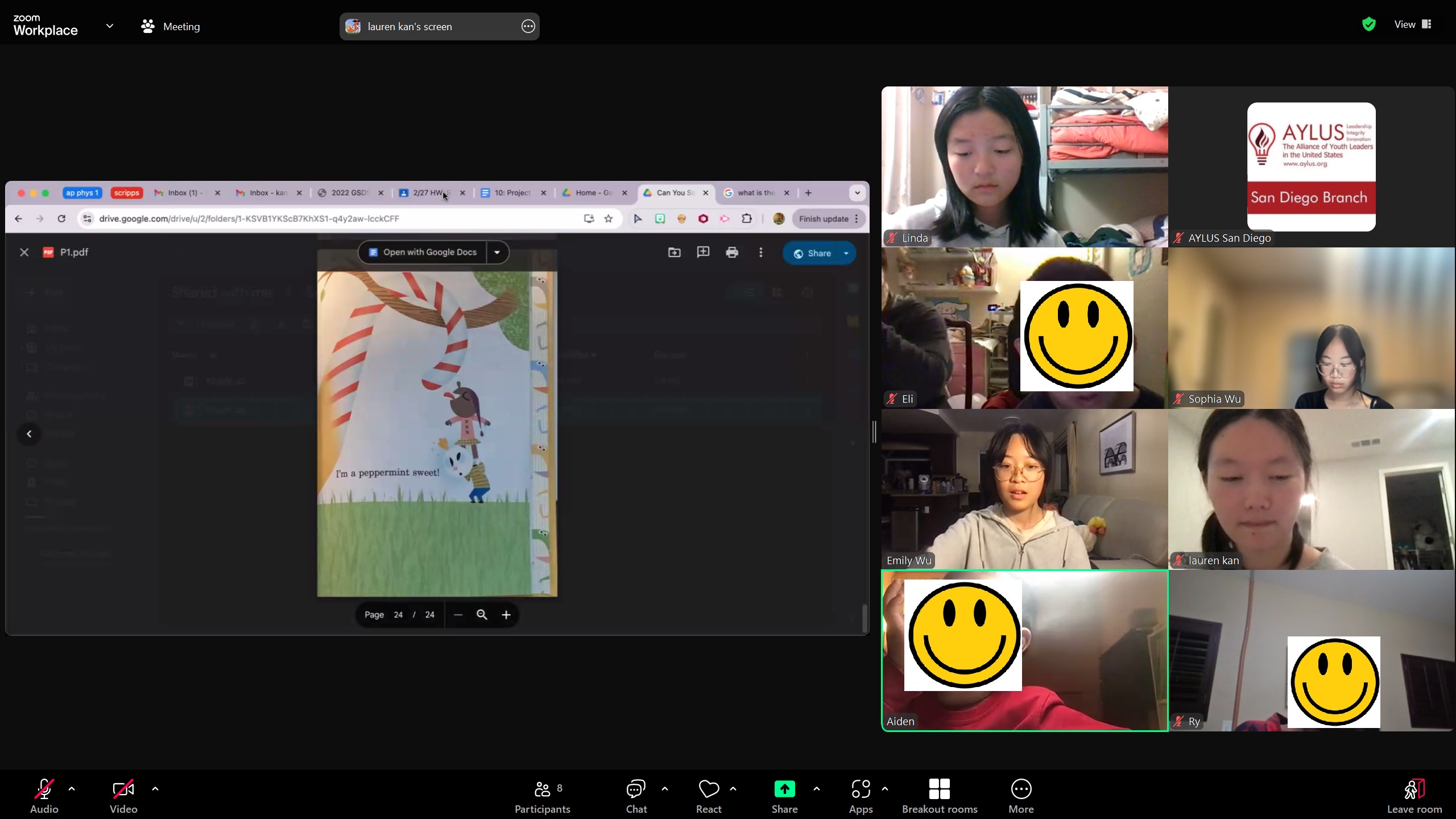
Task: Expand share options caret next to Share
Action: click(x=817, y=789)
